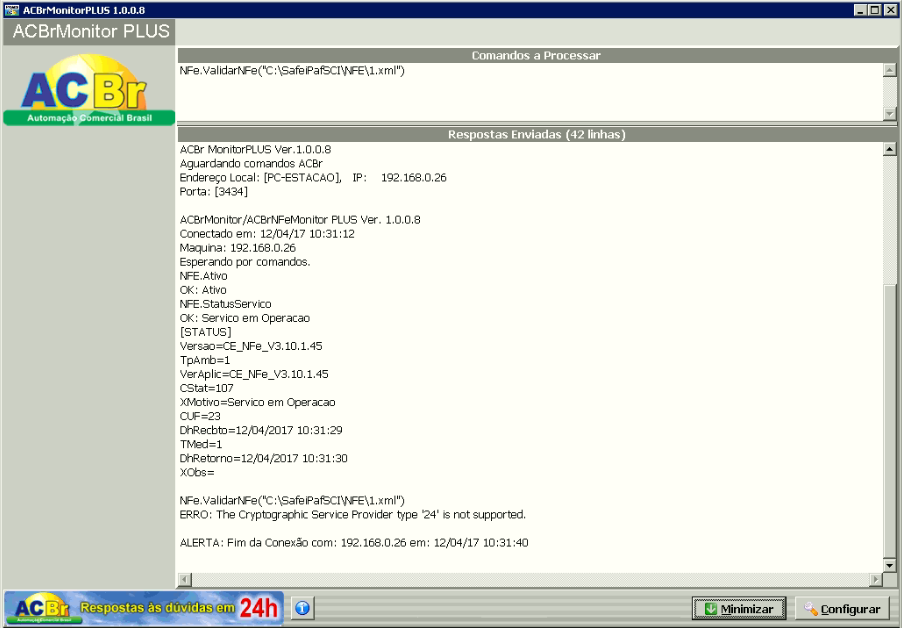Click up arrow of Comandos a Processar scrollbar
The image size is (902, 628).
(889, 70)
